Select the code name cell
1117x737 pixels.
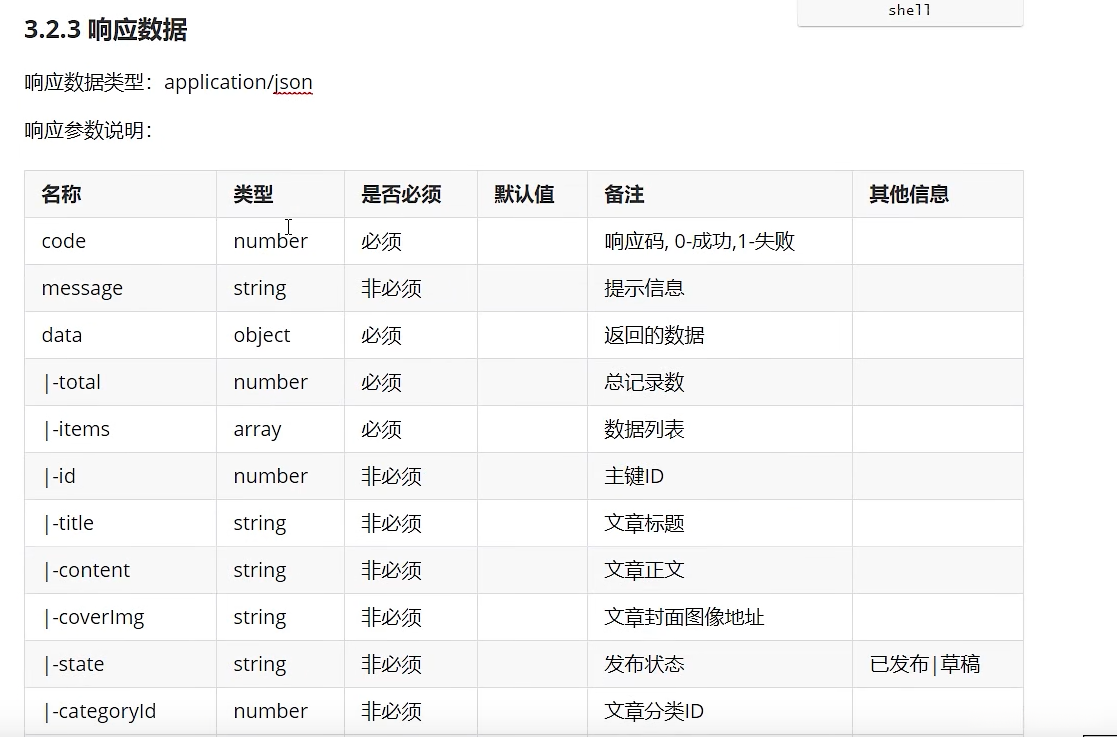(120, 241)
